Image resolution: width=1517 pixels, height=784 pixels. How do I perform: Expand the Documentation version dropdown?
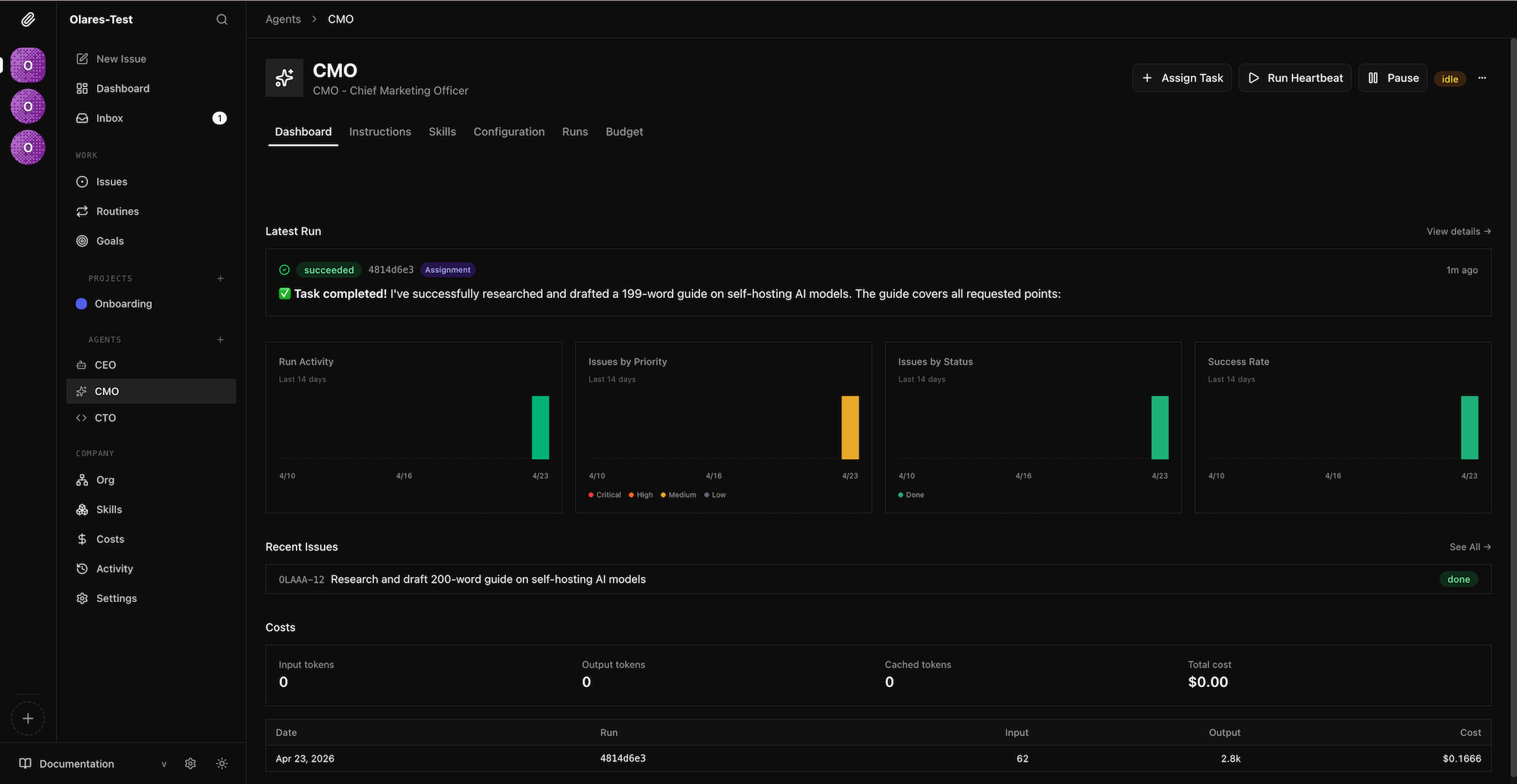click(x=164, y=764)
